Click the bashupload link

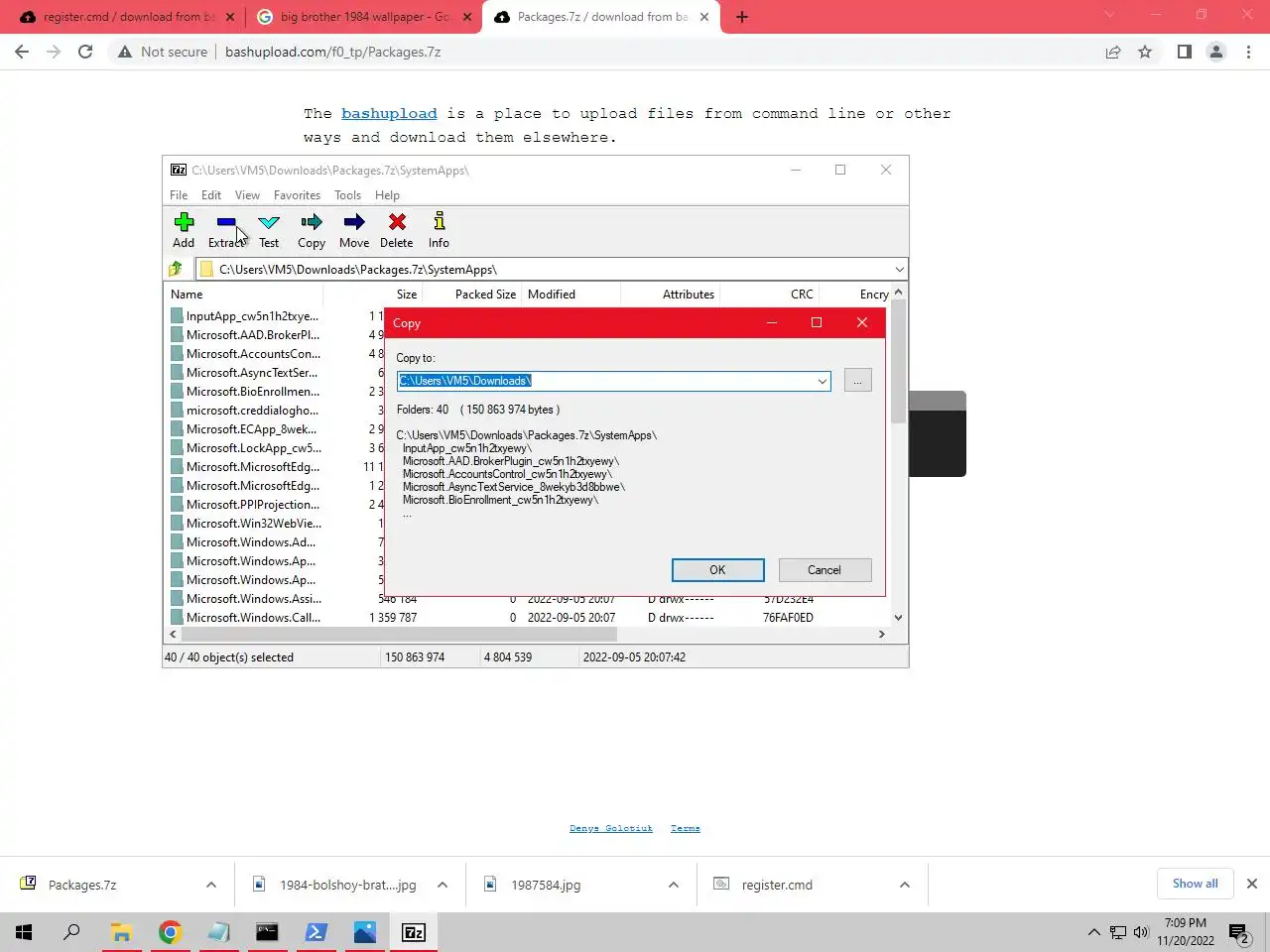[x=389, y=114]
